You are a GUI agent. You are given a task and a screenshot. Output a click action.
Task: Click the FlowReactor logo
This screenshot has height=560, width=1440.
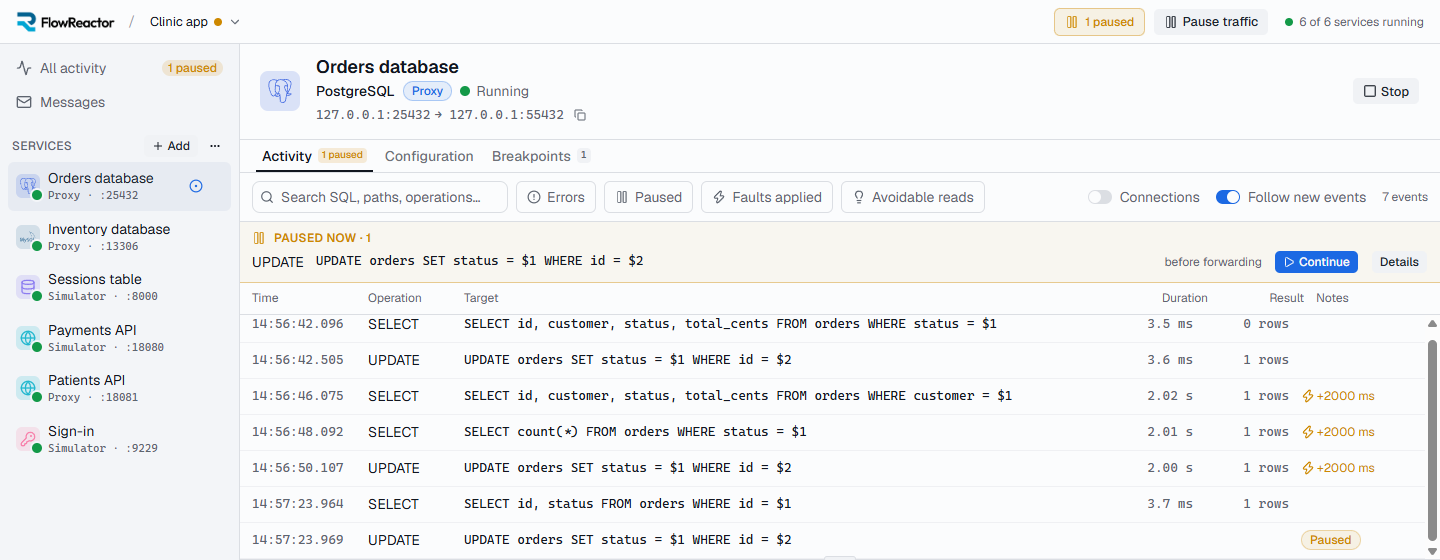(x=65, y=22)
